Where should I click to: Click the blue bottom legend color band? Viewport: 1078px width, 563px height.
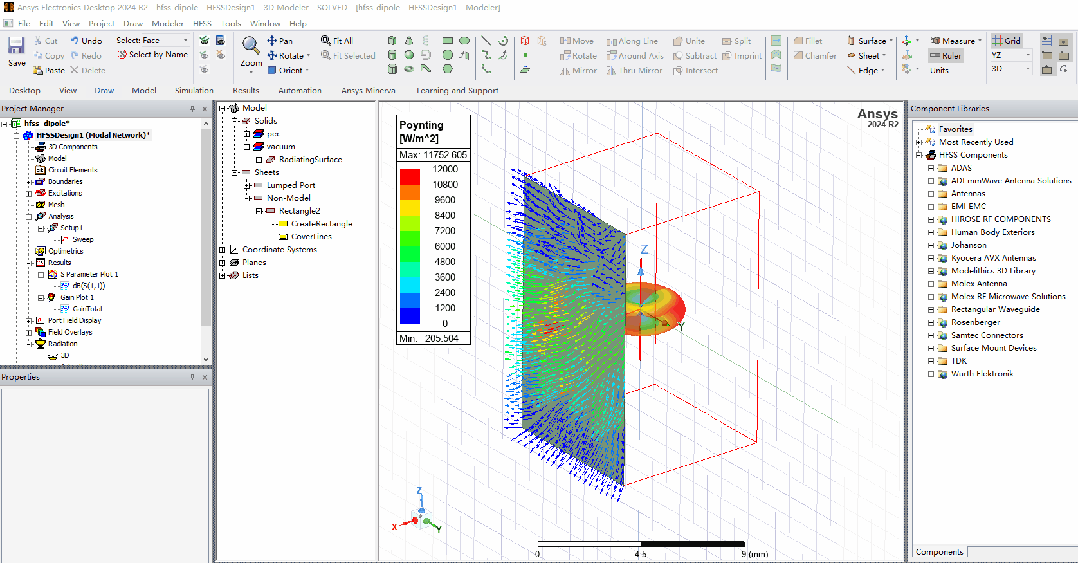(x=410, y=316)
